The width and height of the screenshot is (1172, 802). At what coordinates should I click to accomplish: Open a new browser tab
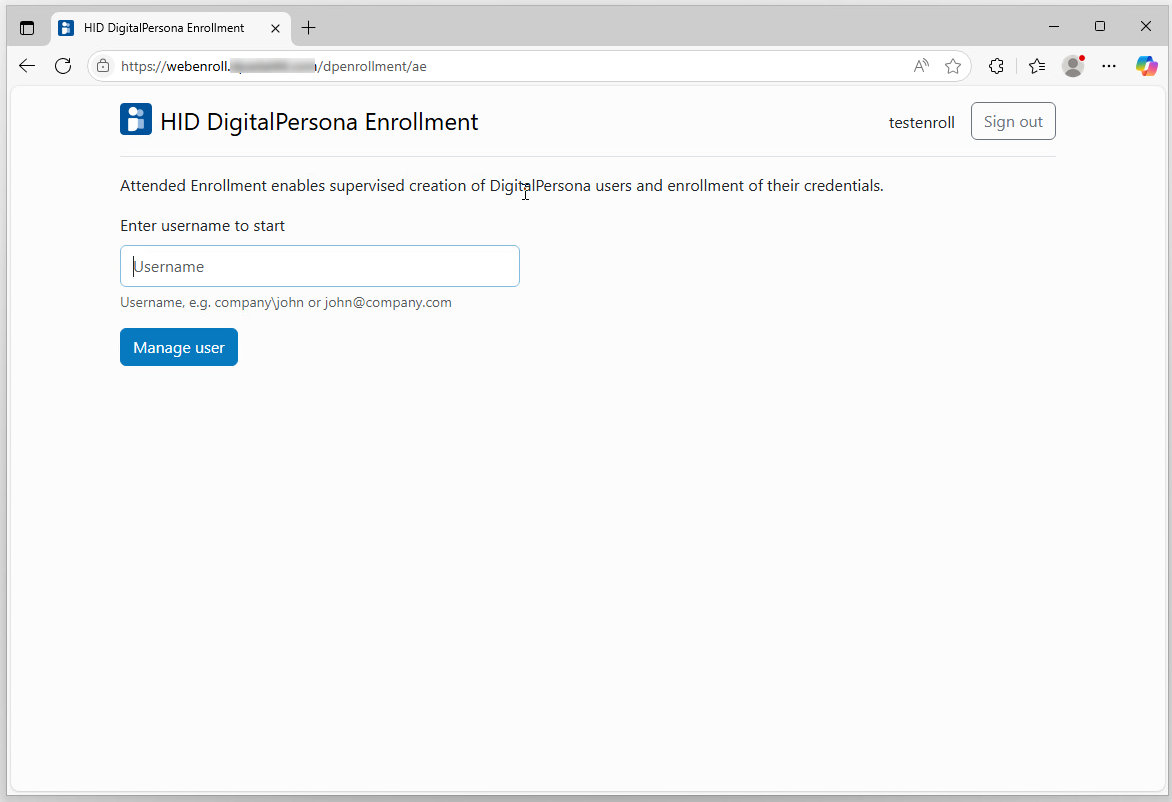point(309,28)
